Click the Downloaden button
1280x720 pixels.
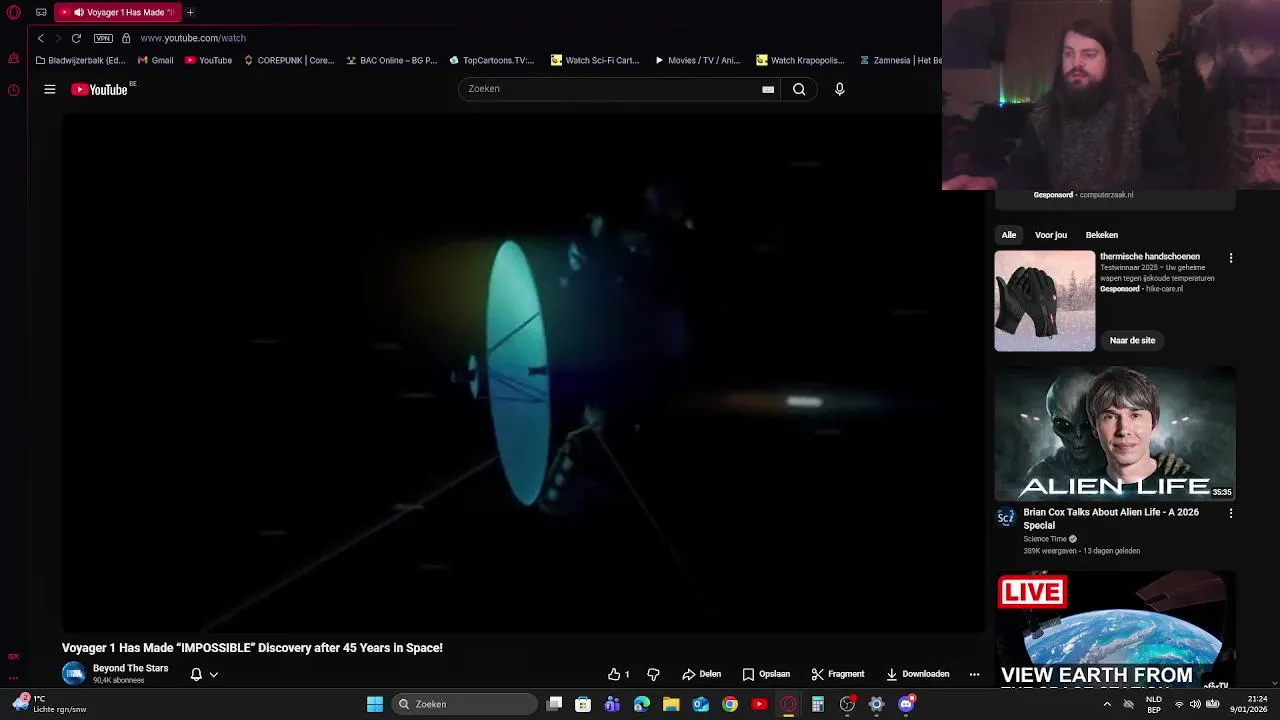tap(918, 674)
